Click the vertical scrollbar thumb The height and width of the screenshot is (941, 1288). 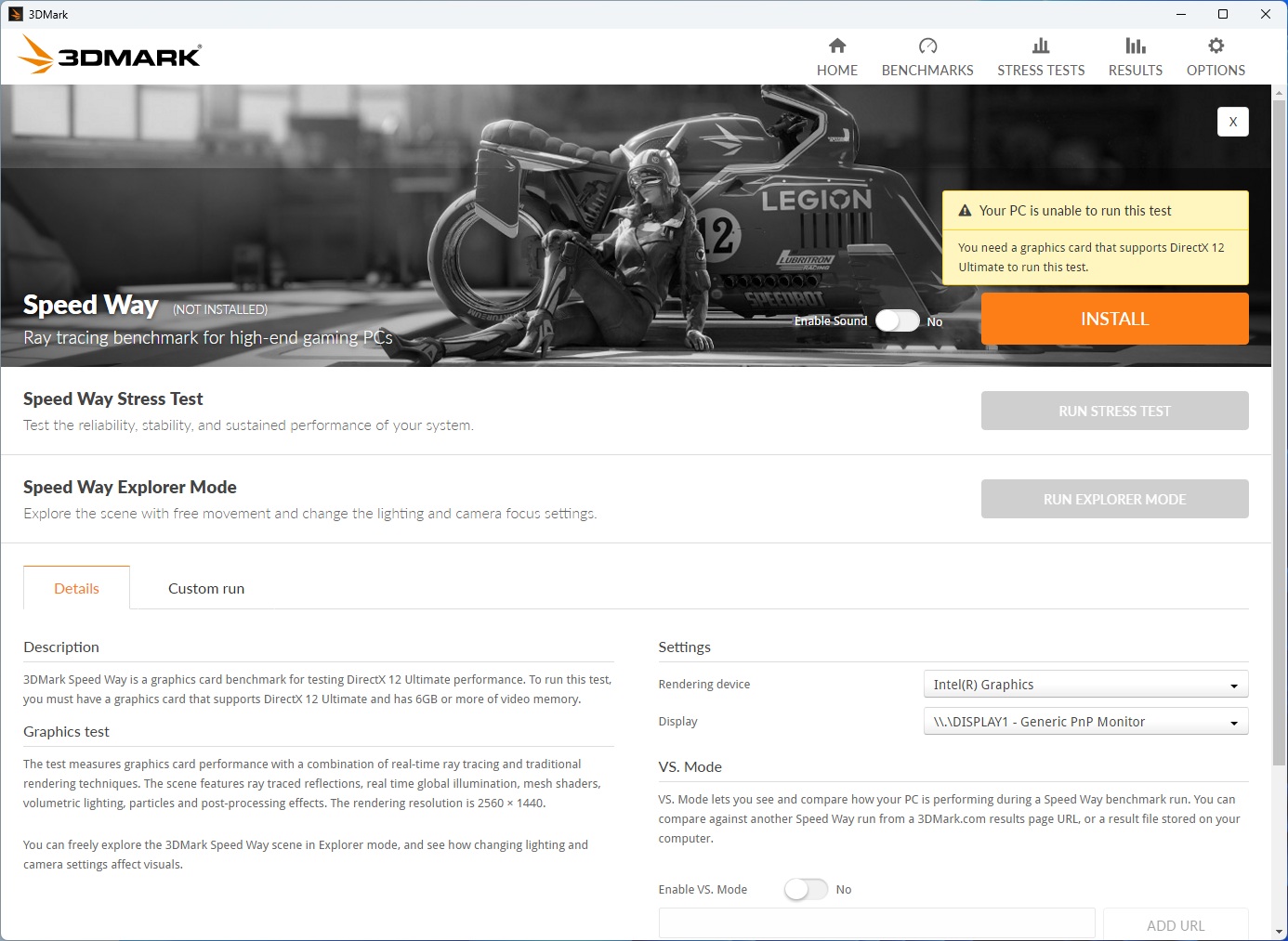pos(1280,432)
